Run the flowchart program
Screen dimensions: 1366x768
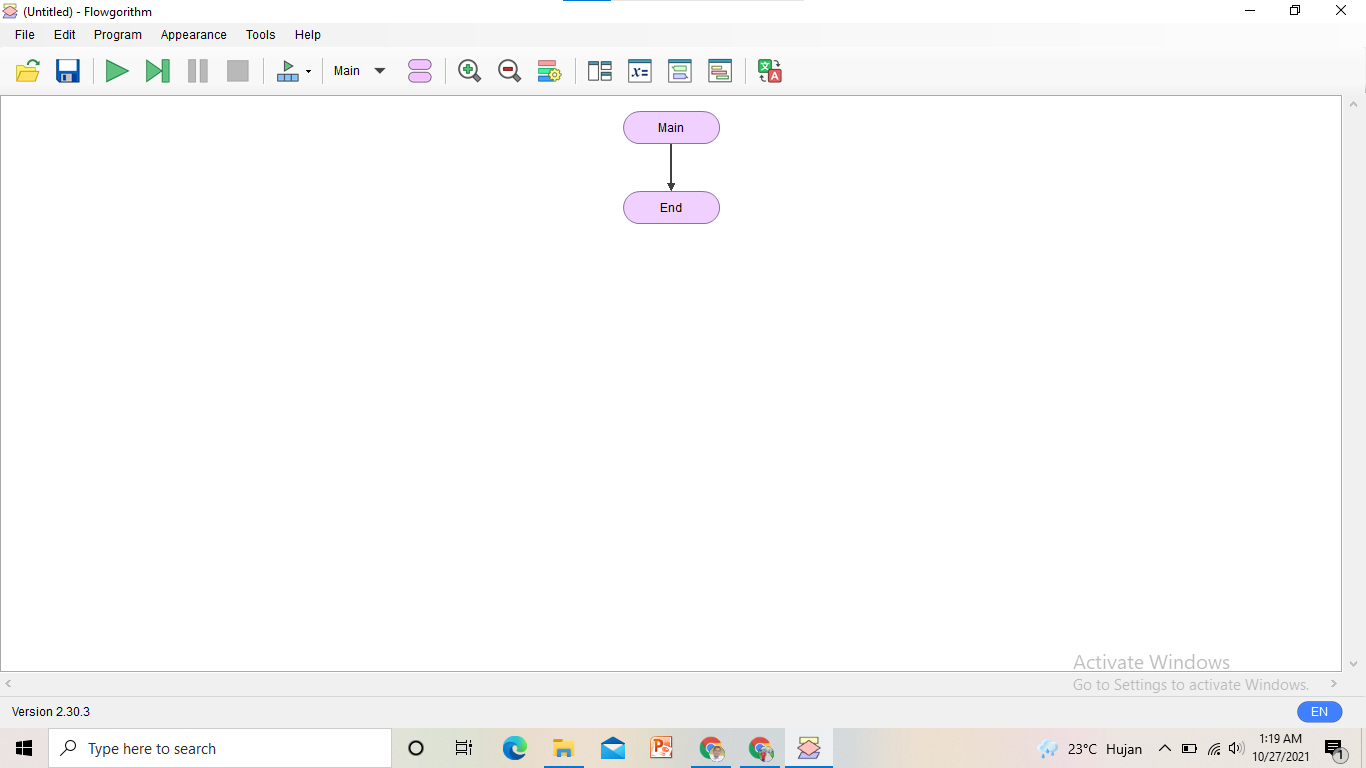pos(117,70)
